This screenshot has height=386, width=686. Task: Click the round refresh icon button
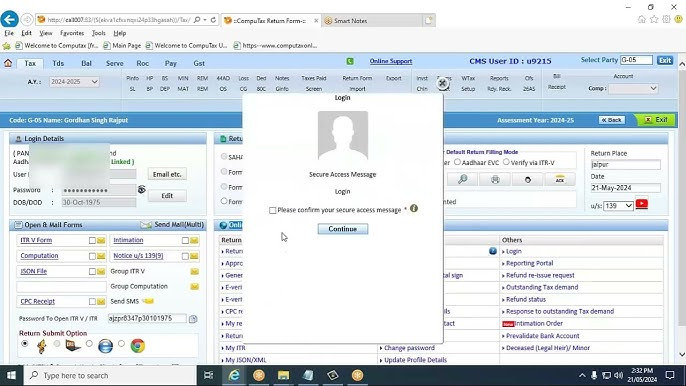point(528,179)
